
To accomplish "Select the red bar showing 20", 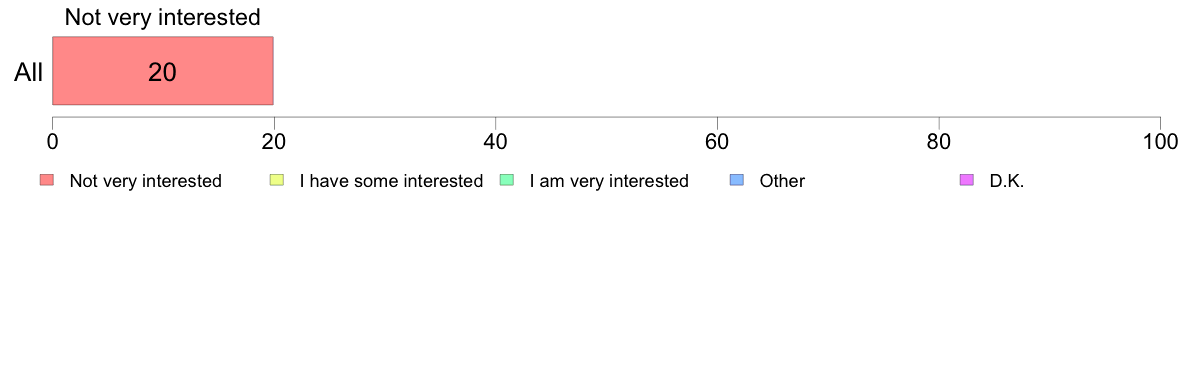I will pos(163,70).
